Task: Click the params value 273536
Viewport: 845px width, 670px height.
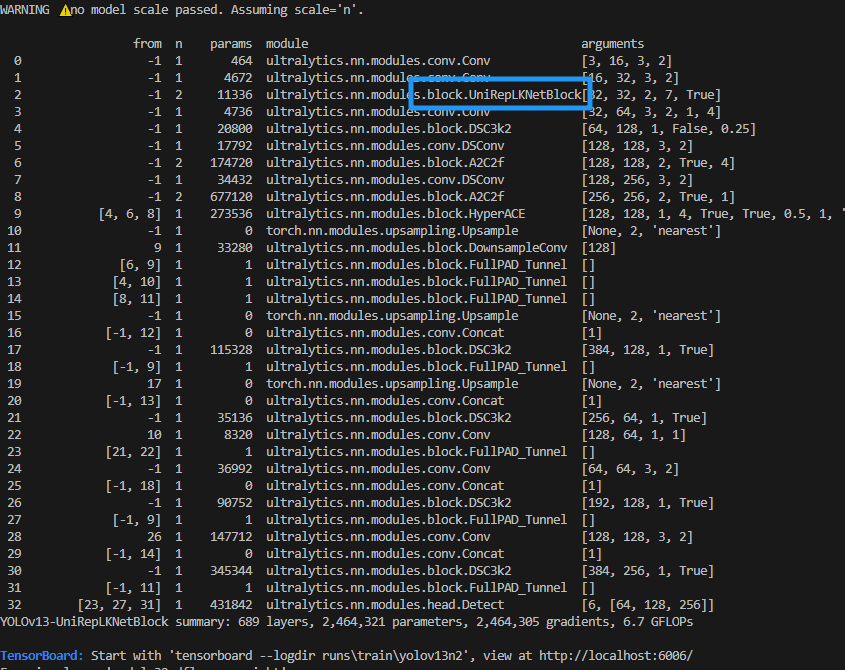Action: (x=231, y=214)
